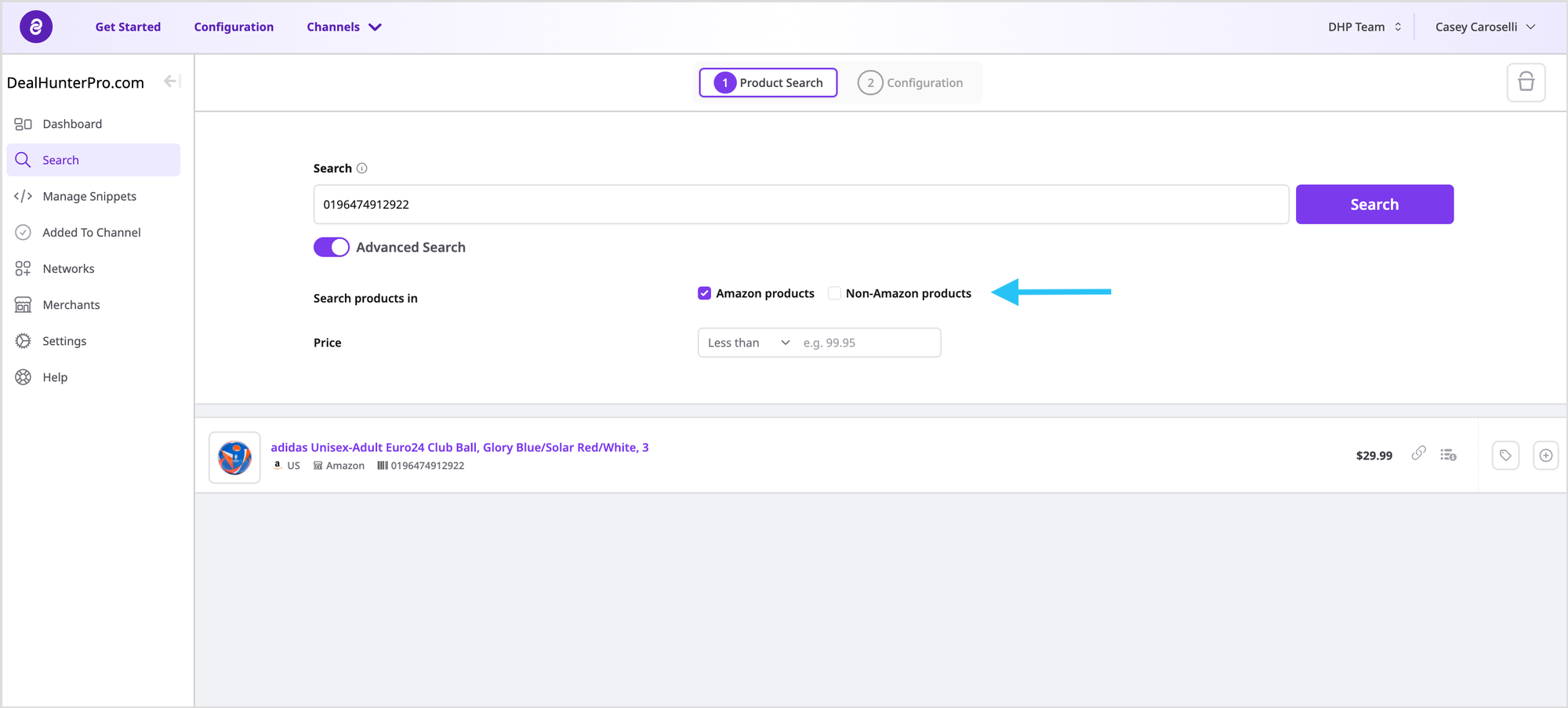The image size is (1568, 708).
Task: Switch to step 2 Configuration tab
Action: point(910,82)
